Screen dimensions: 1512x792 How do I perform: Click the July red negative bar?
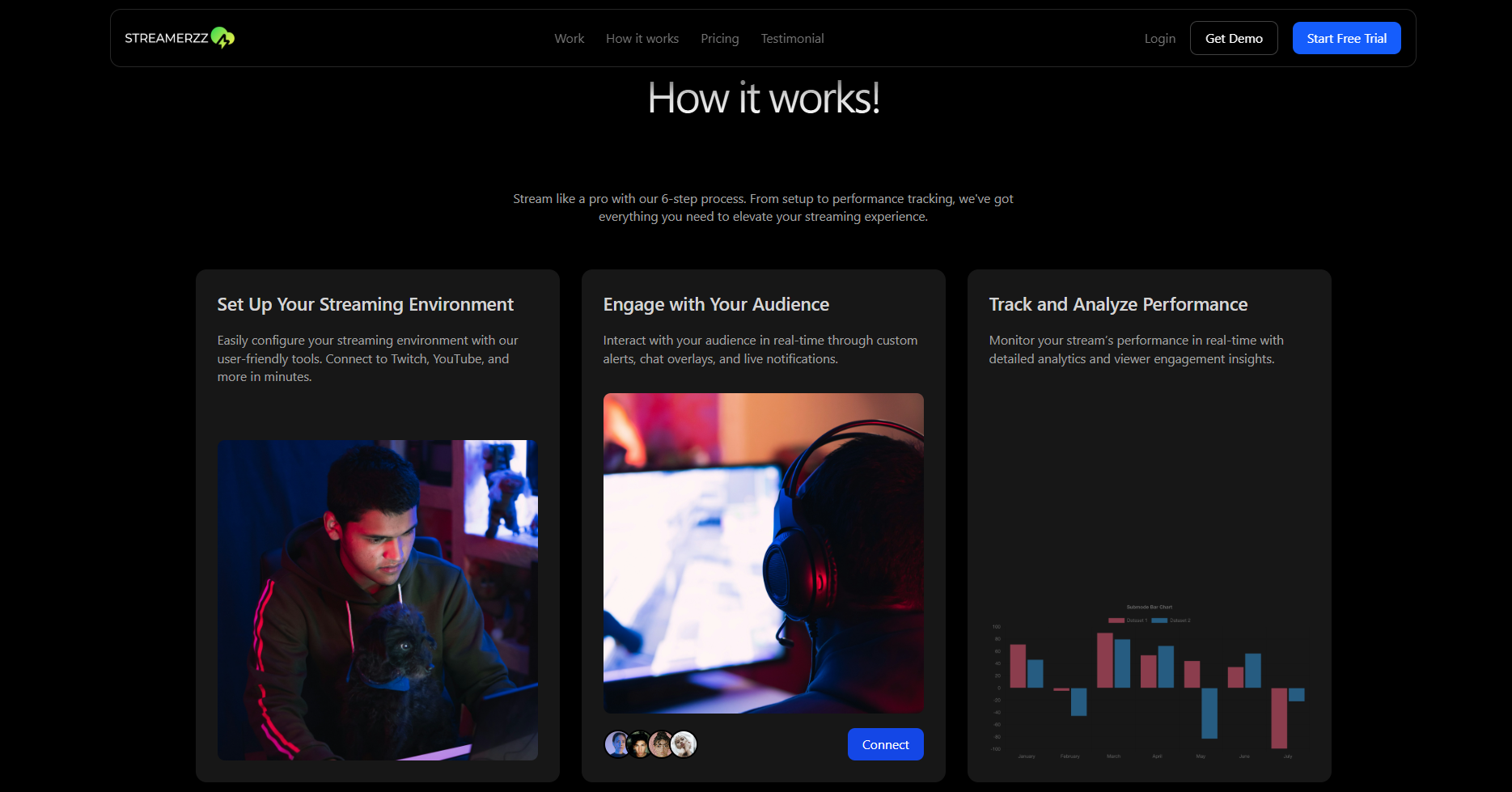[1279, 718]
